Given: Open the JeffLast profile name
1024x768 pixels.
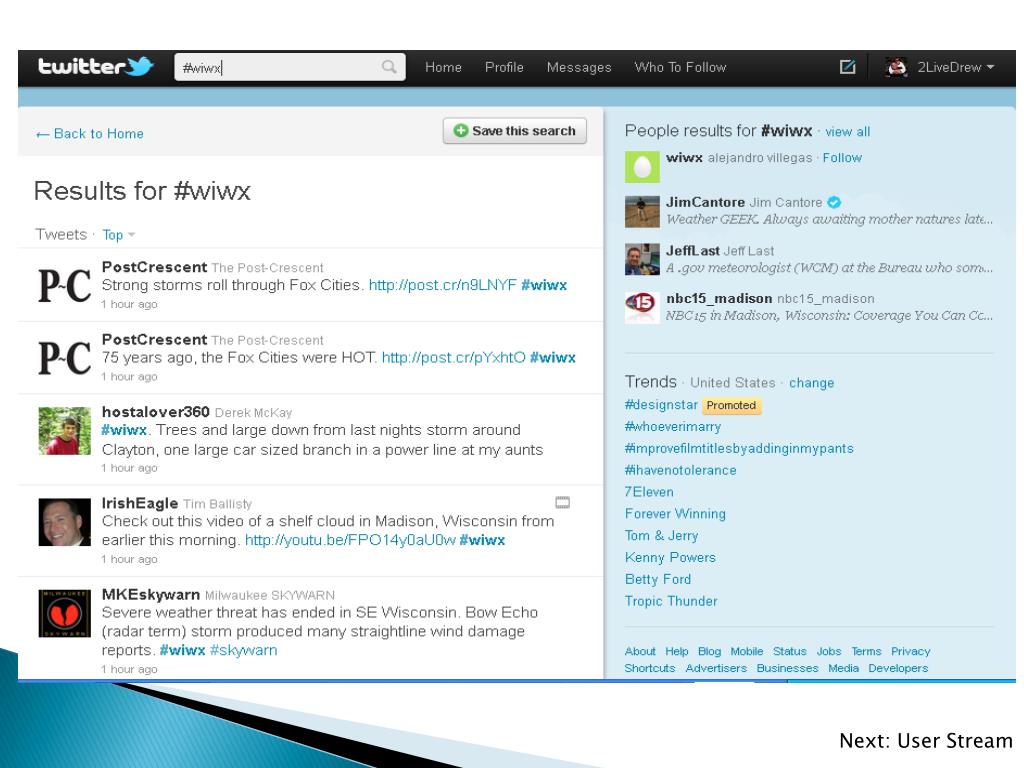Looking at the screenshot, I should pos(693,251).
